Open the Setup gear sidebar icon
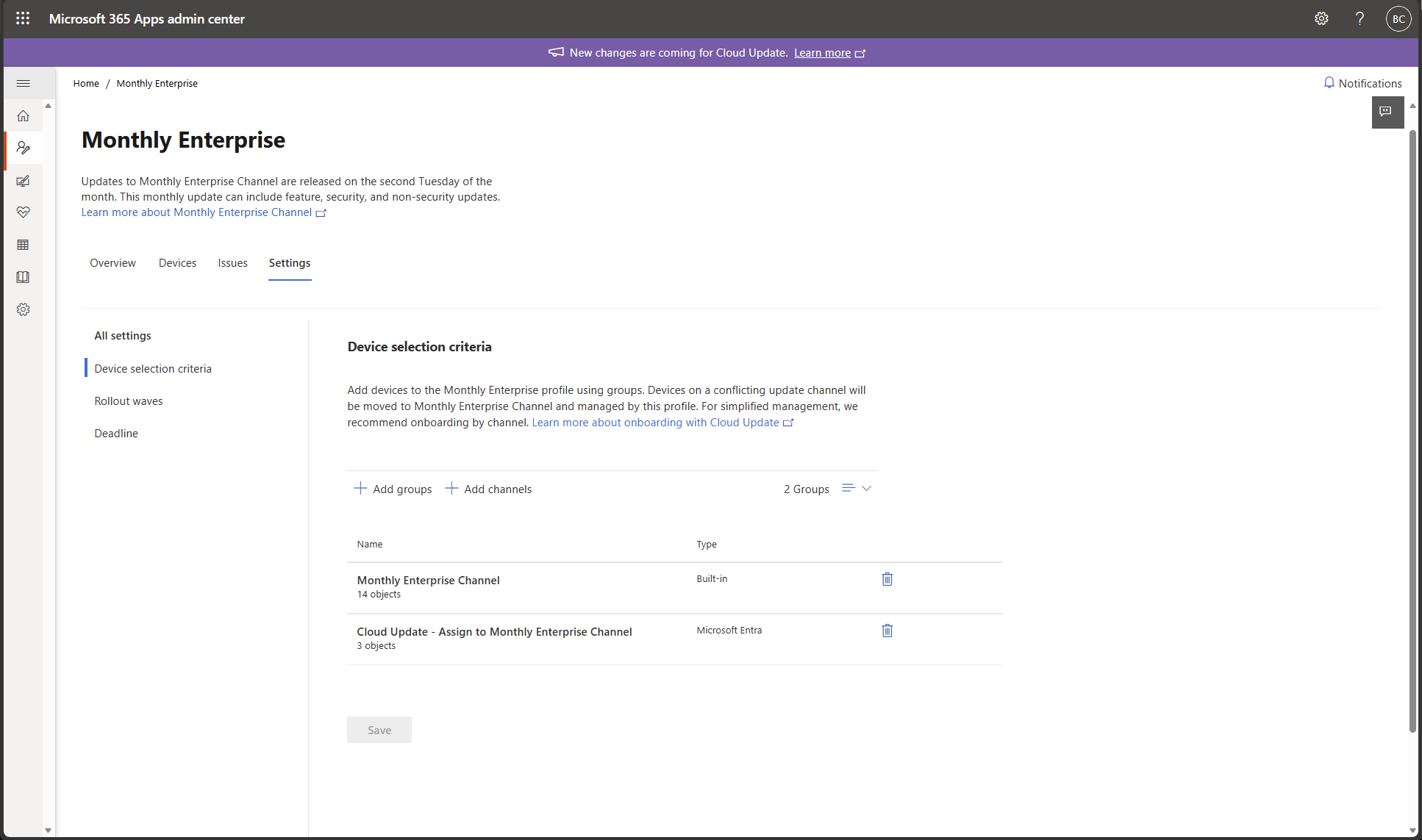The image size is (1422, 840). point(24,309)
